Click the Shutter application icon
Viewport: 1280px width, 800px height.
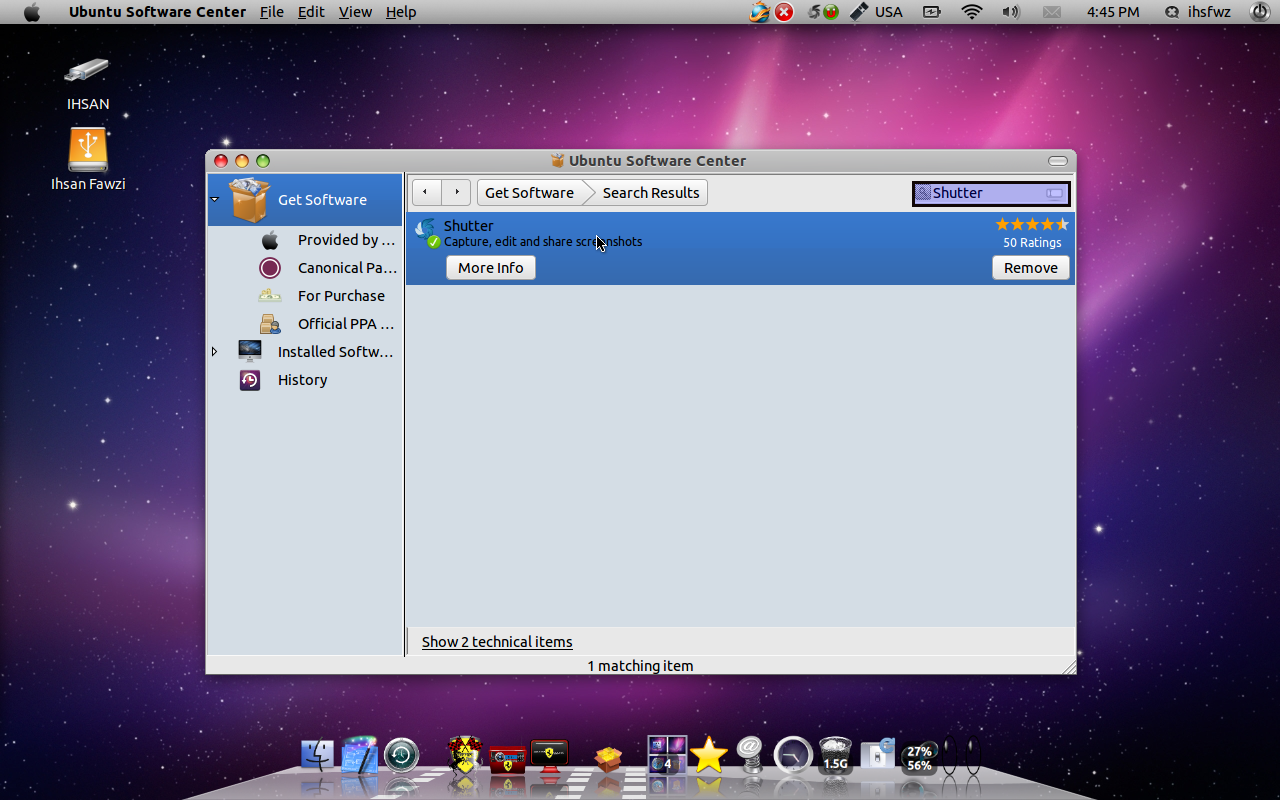427,233
